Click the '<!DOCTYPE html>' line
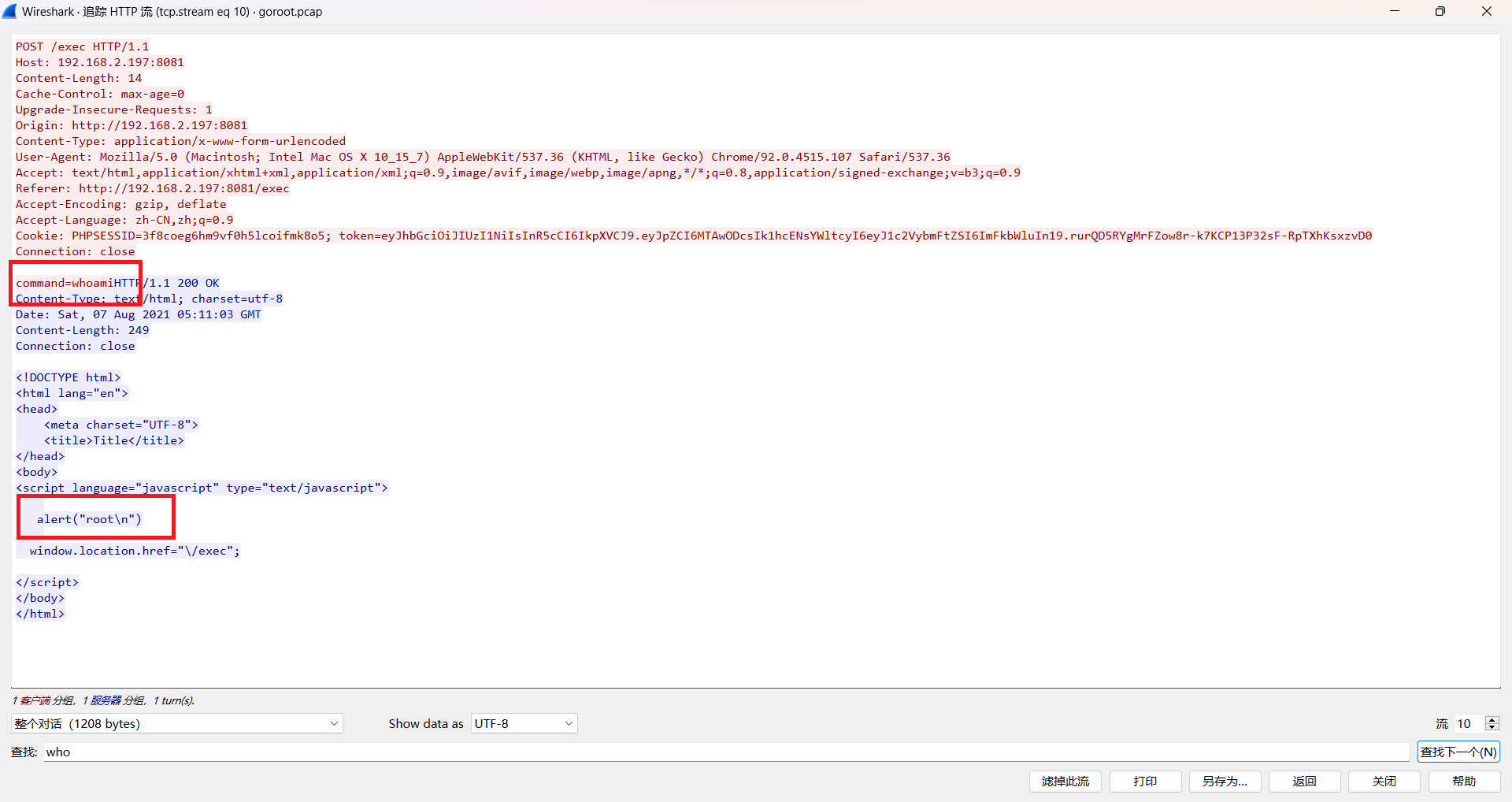This screenshot has width=1512, height=802. pos(69,377)
